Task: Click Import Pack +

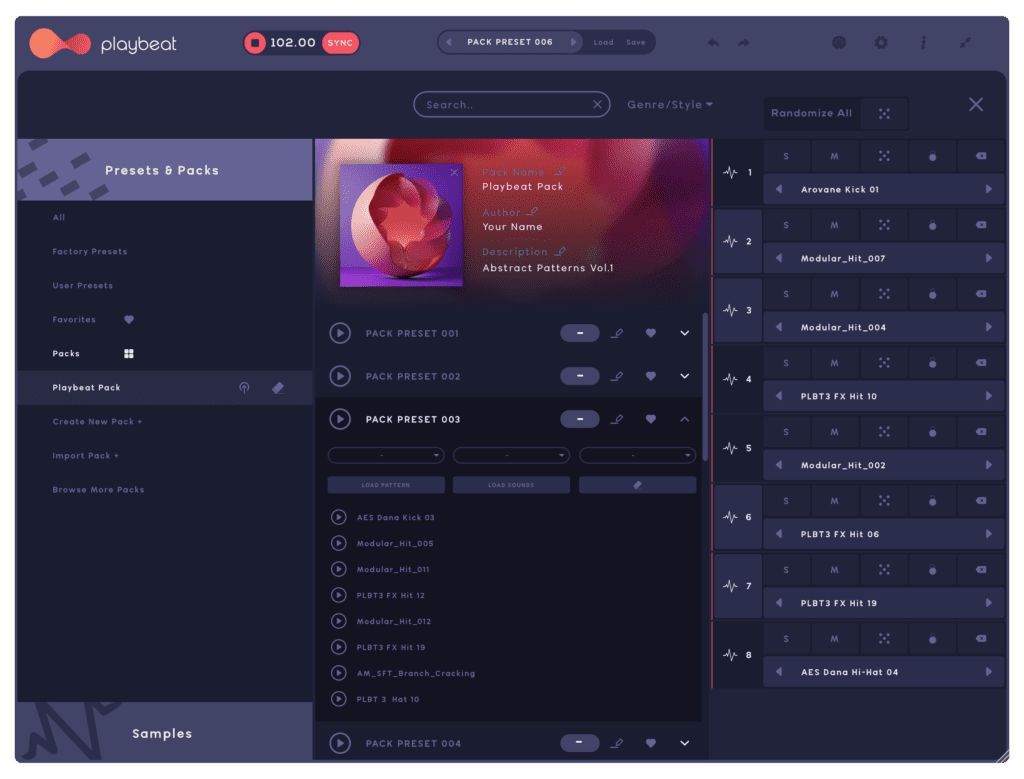Action: (86, 456)
